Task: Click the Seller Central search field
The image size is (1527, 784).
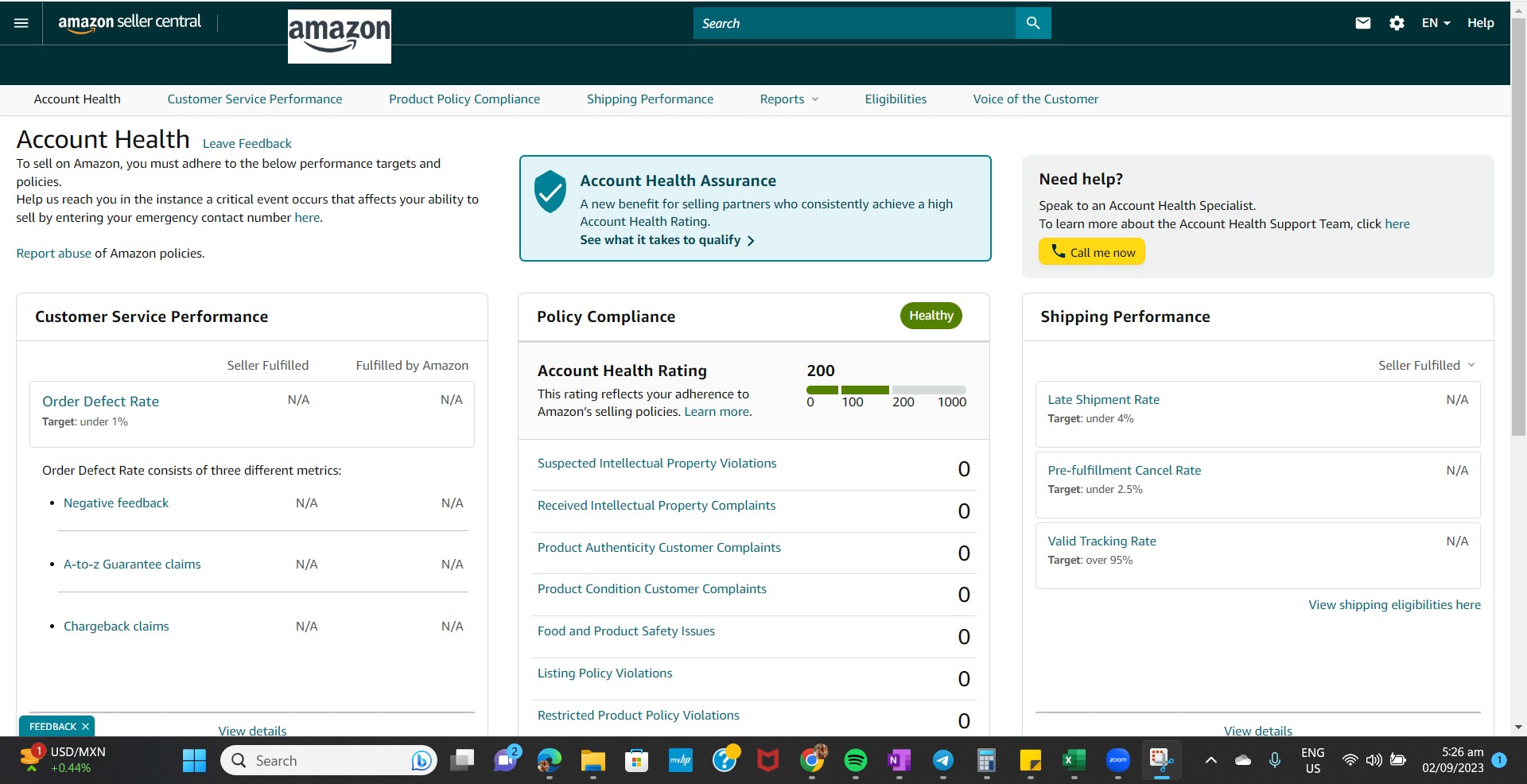Action: point(854,23)
